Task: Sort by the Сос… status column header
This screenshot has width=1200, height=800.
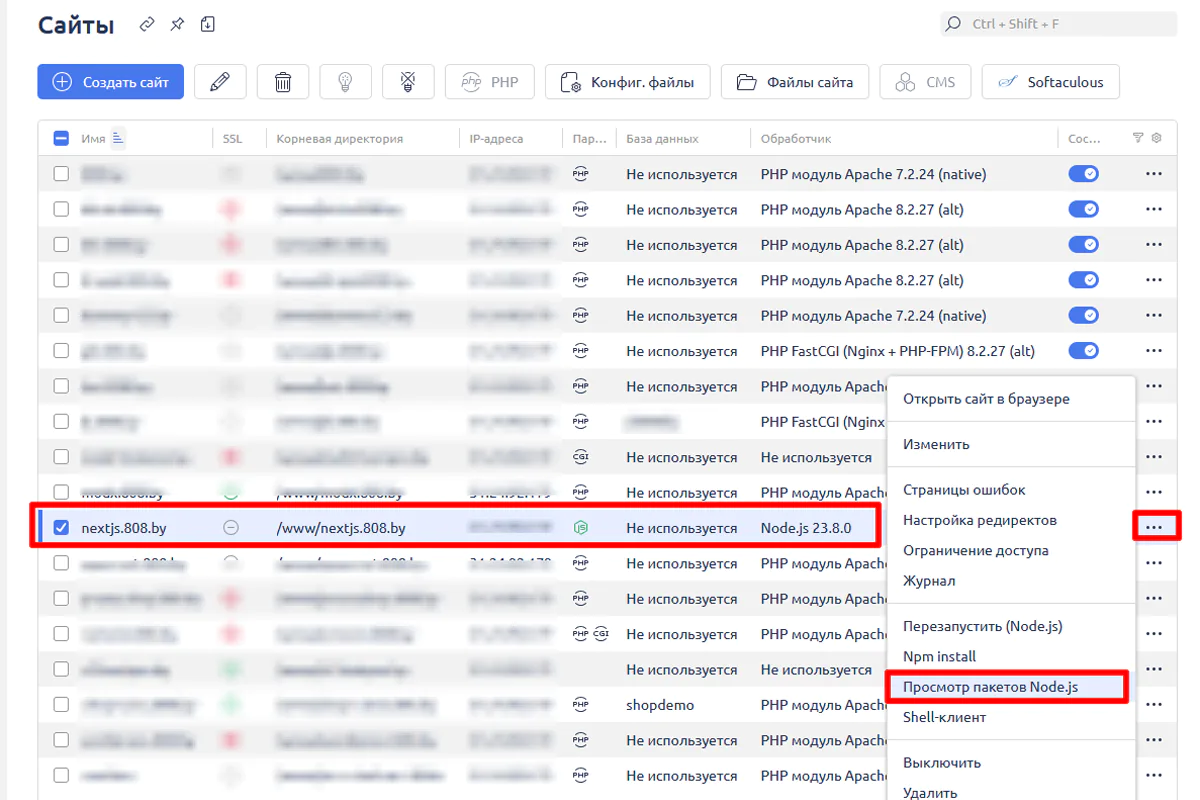Action: click(1084, 139)
